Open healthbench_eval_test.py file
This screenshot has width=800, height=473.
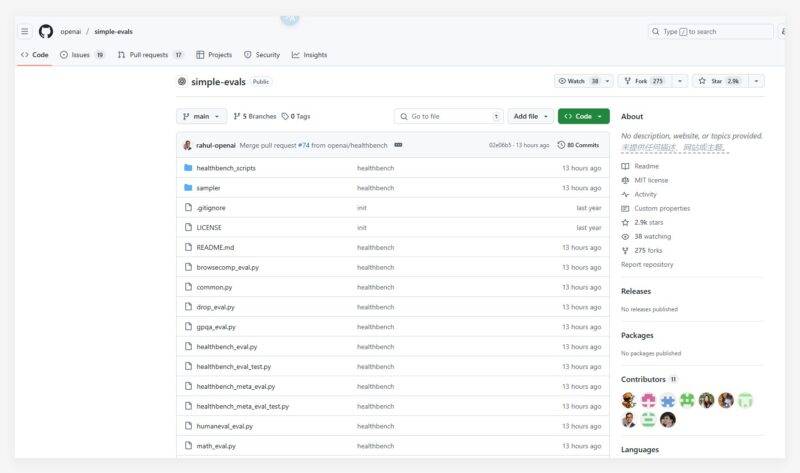[x=234, y=367]
